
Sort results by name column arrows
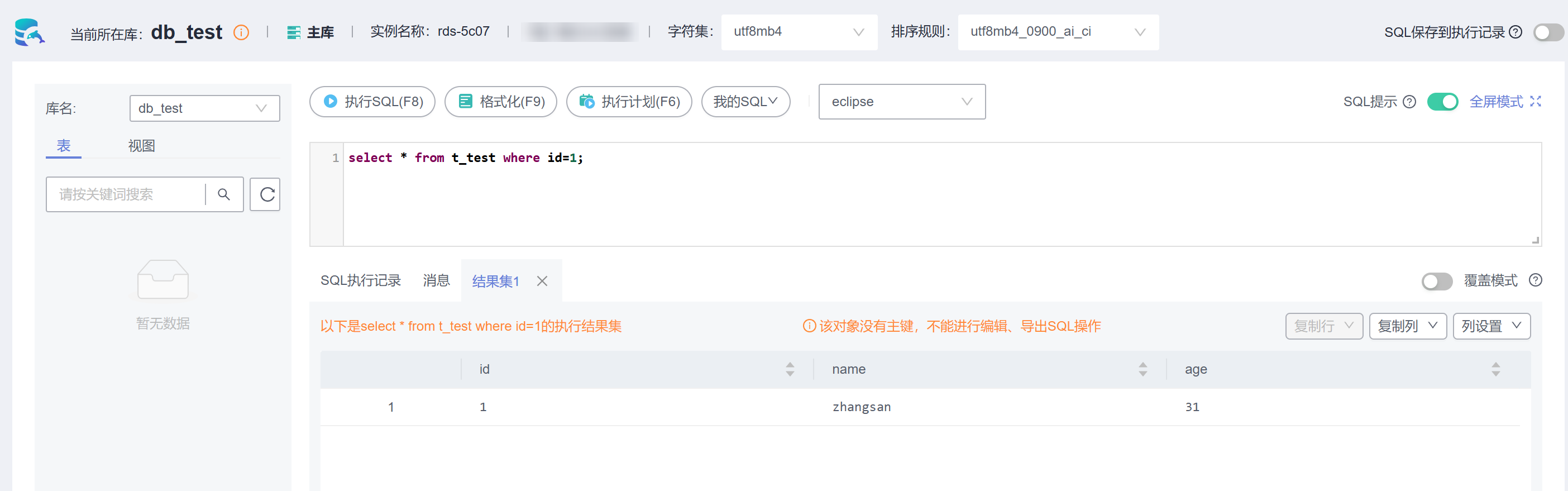(x=1142, y=369)
